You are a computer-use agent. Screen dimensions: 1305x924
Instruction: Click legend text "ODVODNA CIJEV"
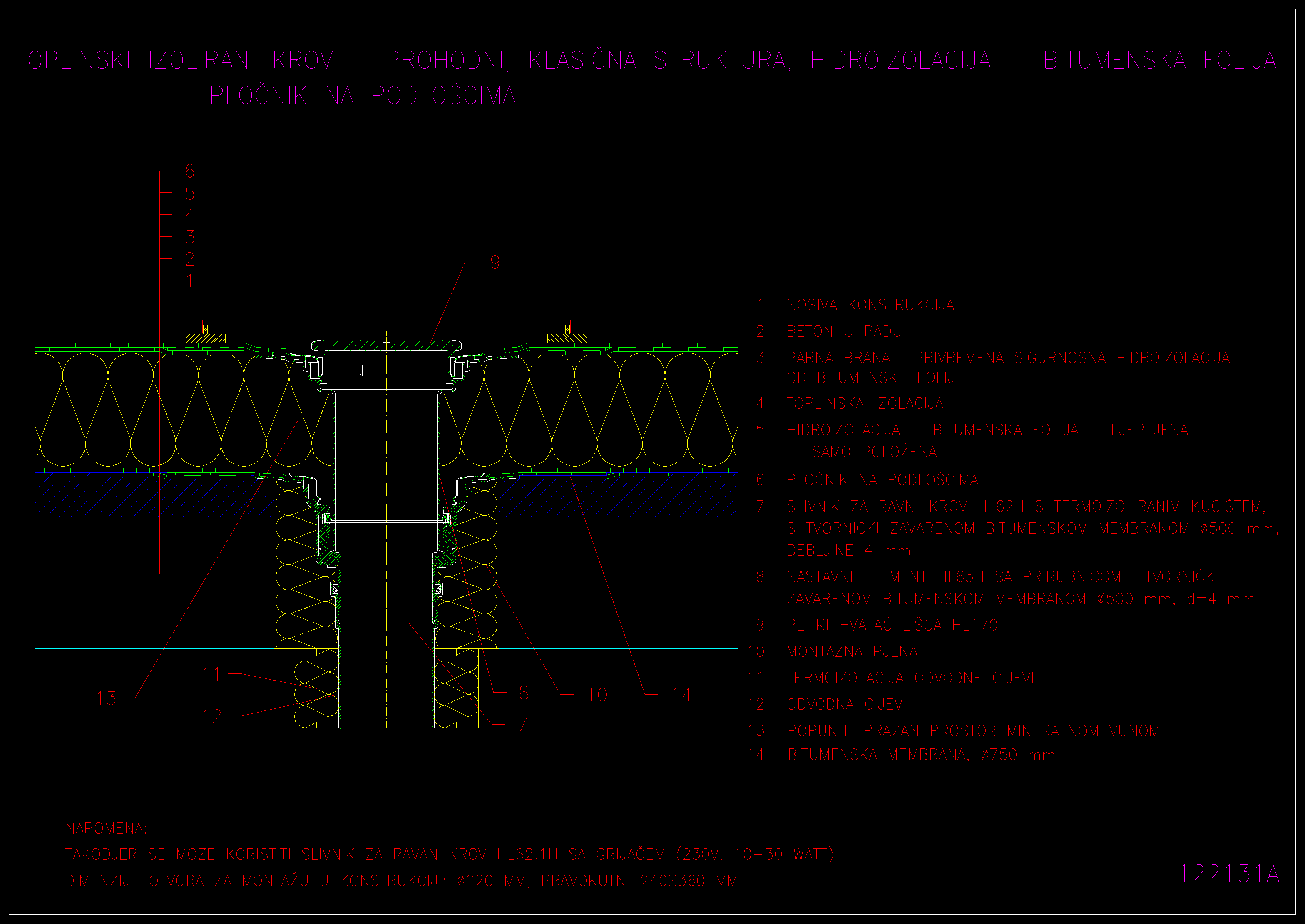tap(844, 704)
